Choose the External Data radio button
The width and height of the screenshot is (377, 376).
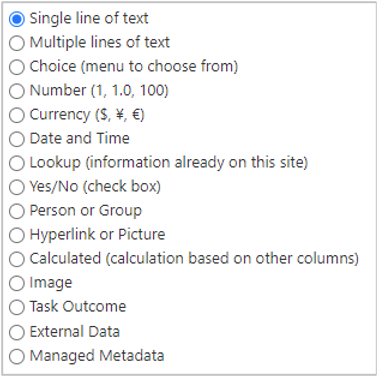17,332
